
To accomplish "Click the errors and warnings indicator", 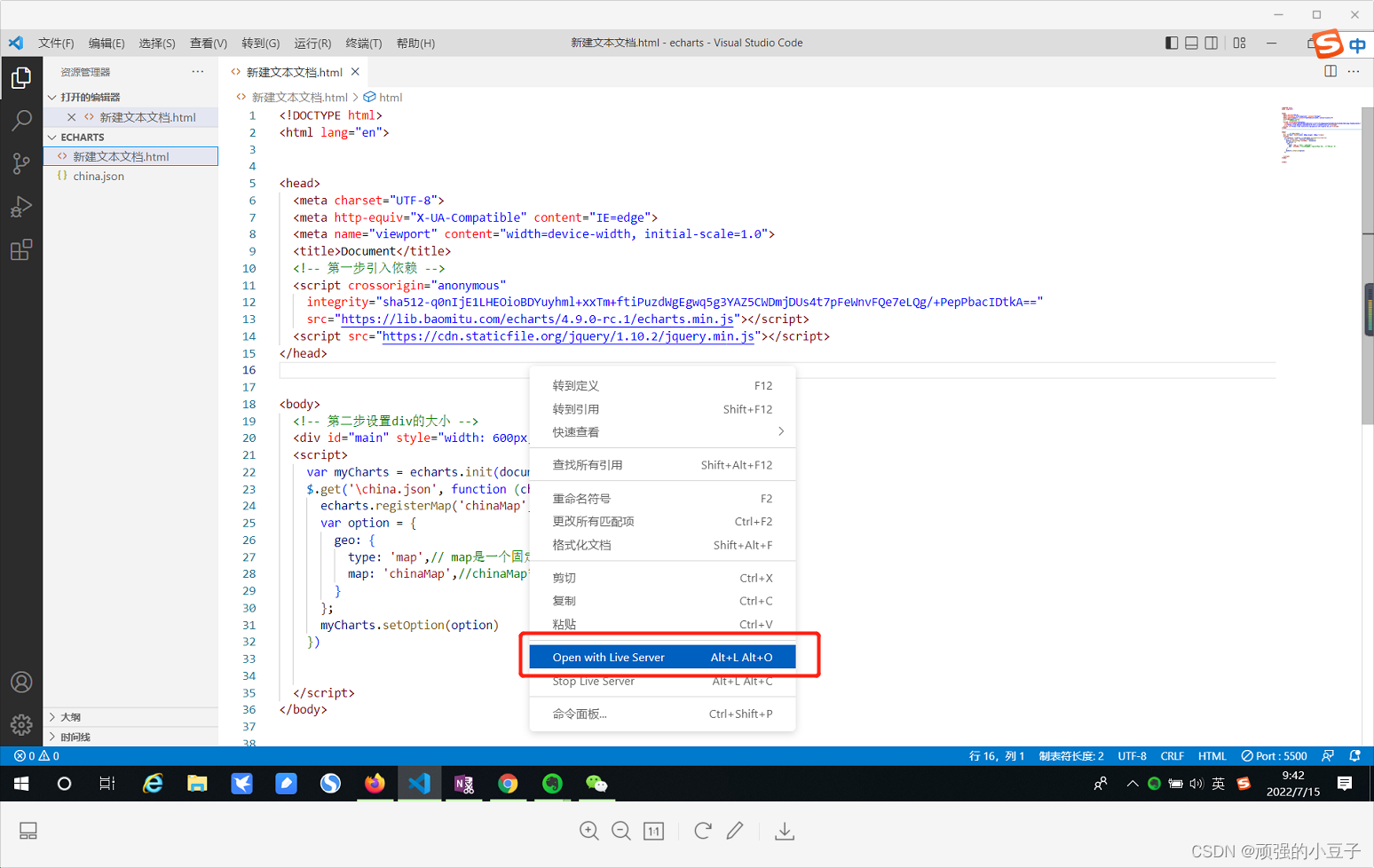I will click(36, 755).
